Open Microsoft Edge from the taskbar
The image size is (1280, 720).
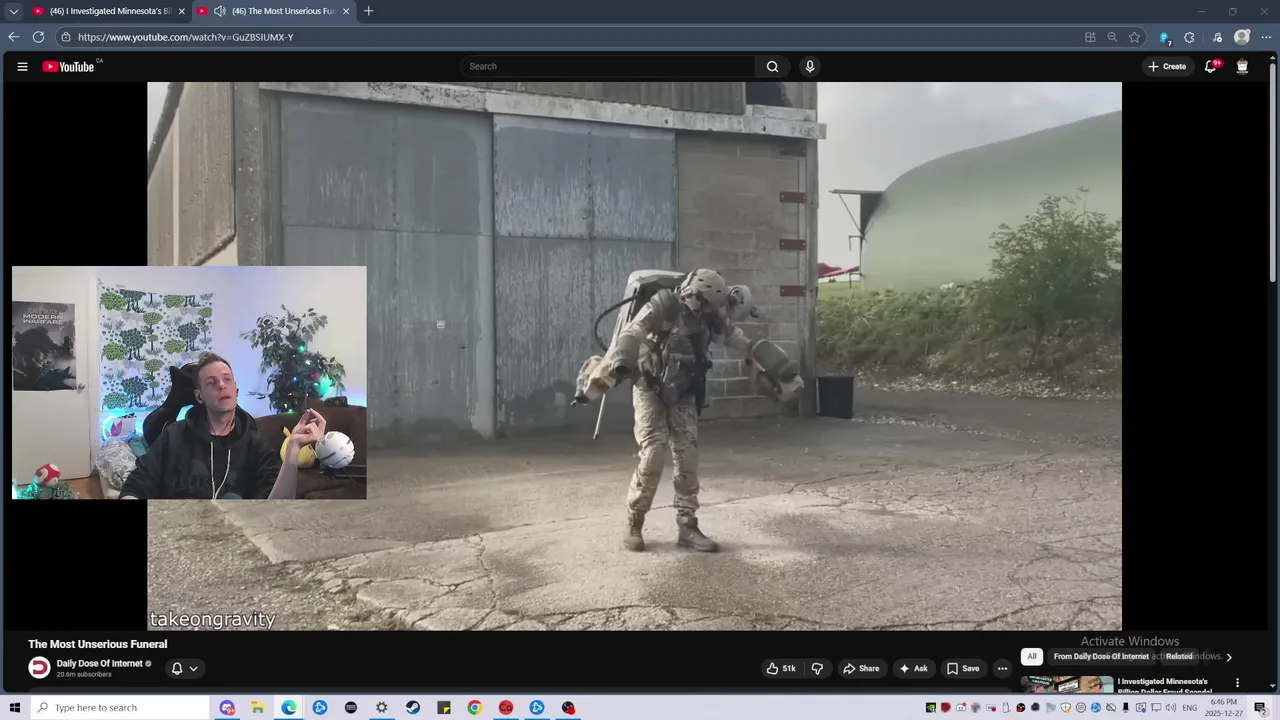pos(289,707)
